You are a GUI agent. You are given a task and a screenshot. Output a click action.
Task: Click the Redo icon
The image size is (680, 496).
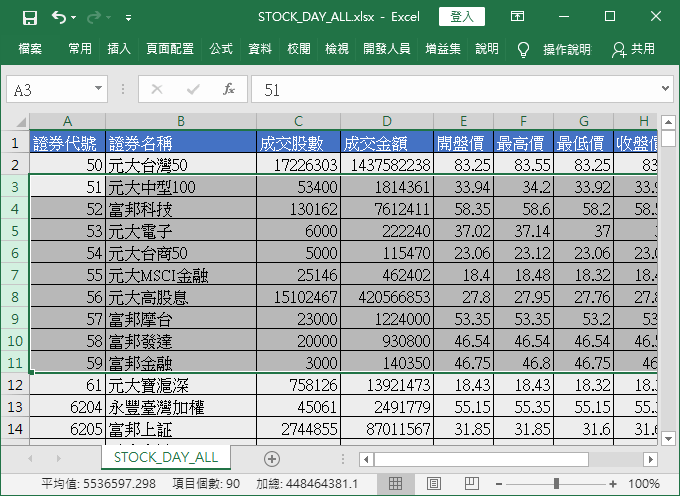click(x=94, y=17)
